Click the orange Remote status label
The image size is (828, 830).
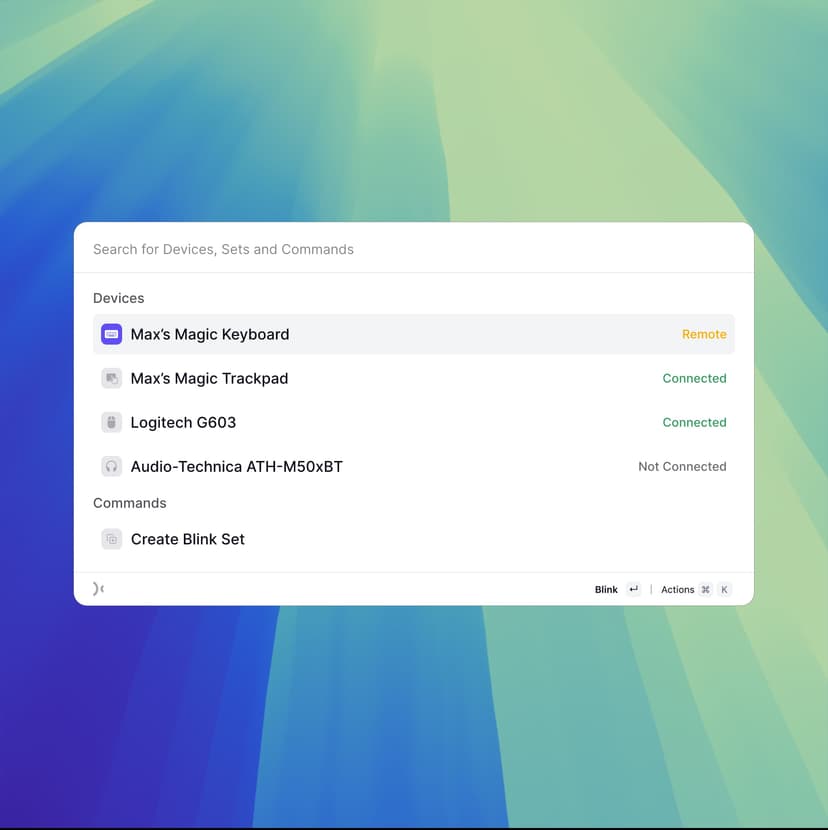click(704, 334)
